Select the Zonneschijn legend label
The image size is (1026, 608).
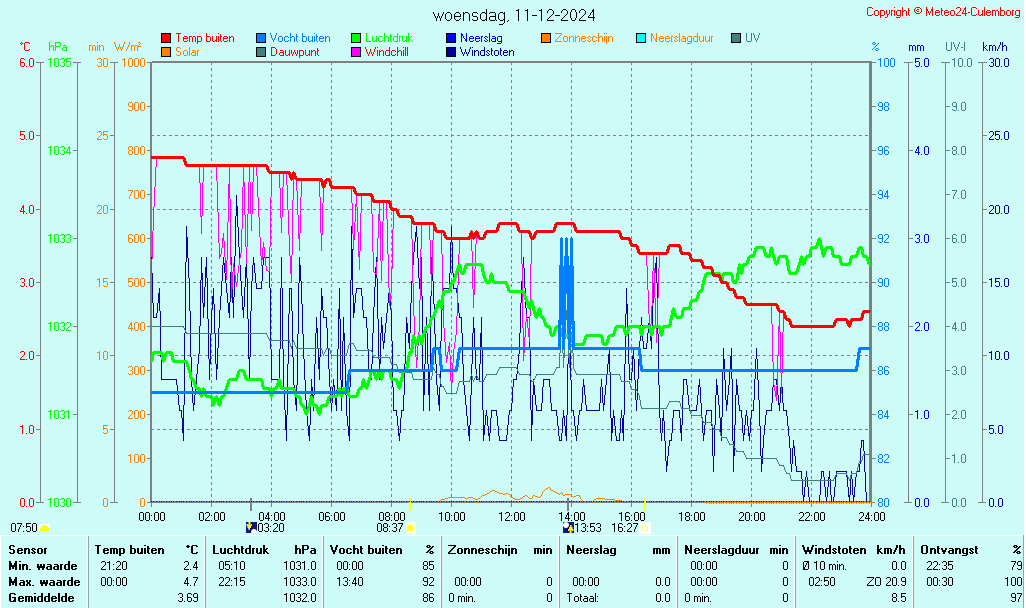point(583,38)
